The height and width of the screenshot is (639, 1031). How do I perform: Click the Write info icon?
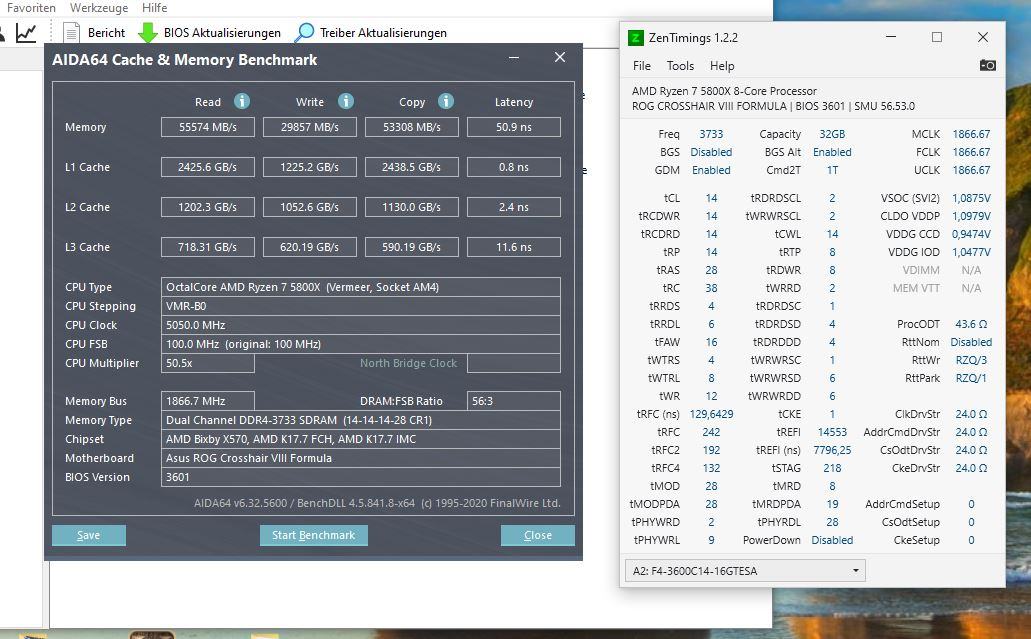346,101
